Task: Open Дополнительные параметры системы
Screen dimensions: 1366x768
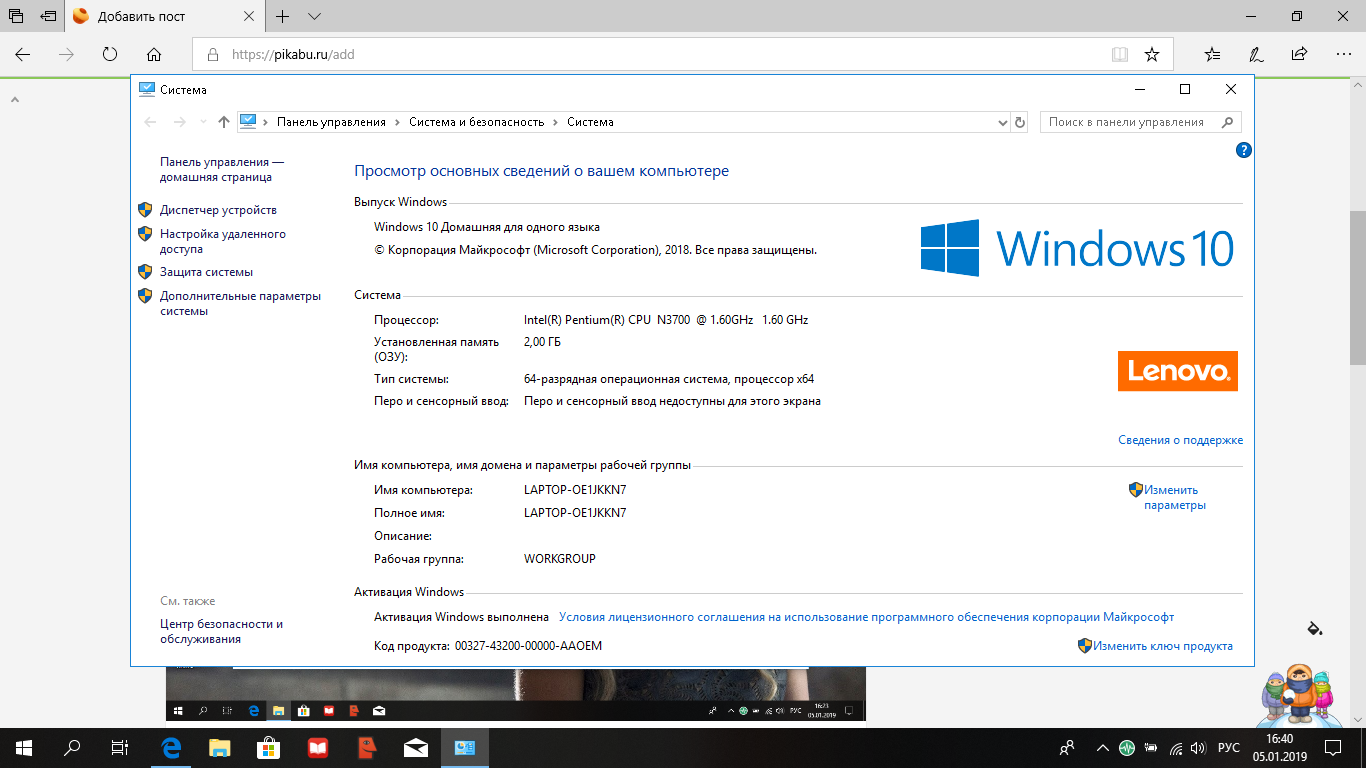Action: tap(241, 303)
